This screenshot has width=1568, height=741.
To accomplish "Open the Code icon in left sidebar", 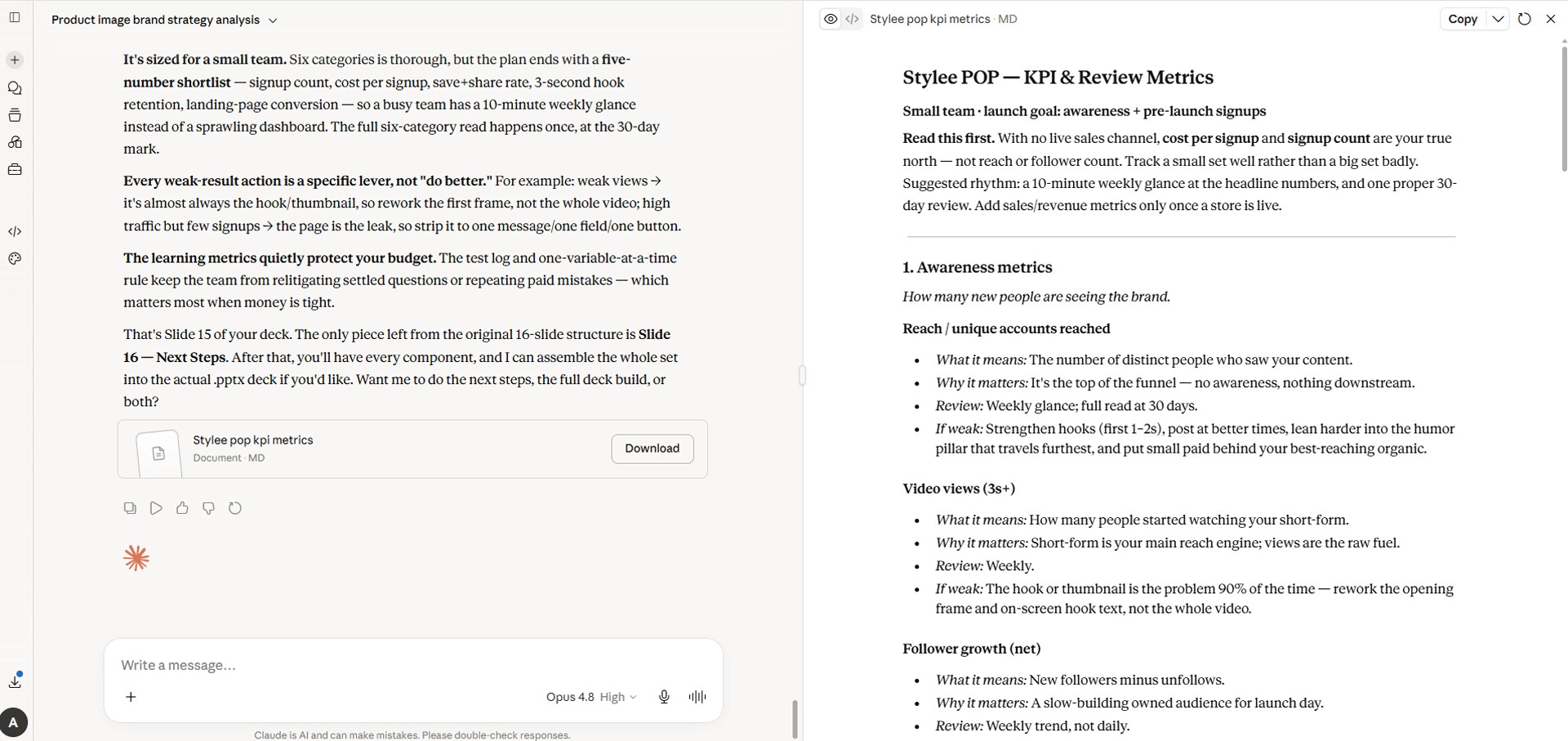I will coord(15,231).
